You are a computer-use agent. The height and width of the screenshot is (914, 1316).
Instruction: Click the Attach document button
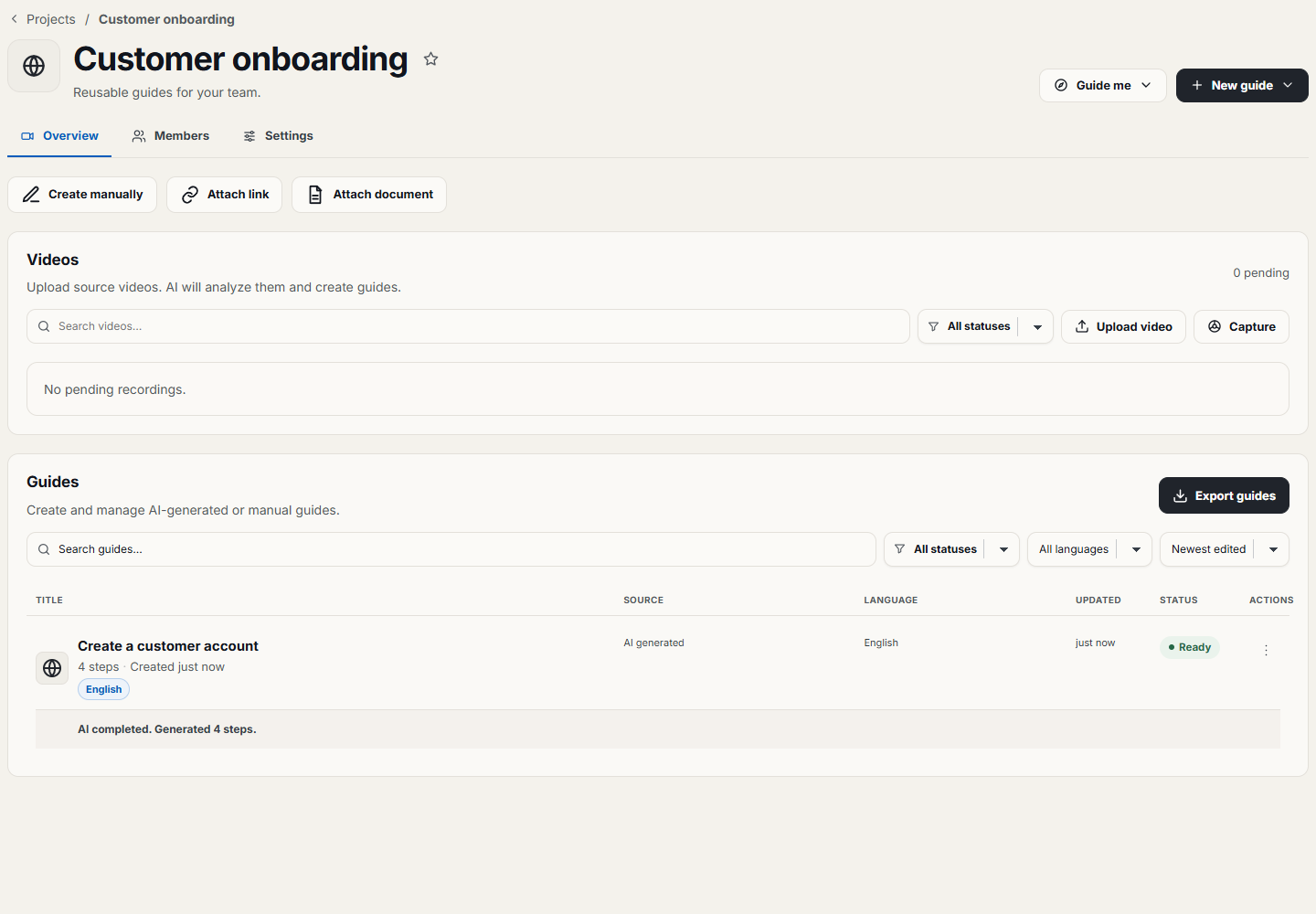point(369,195)
